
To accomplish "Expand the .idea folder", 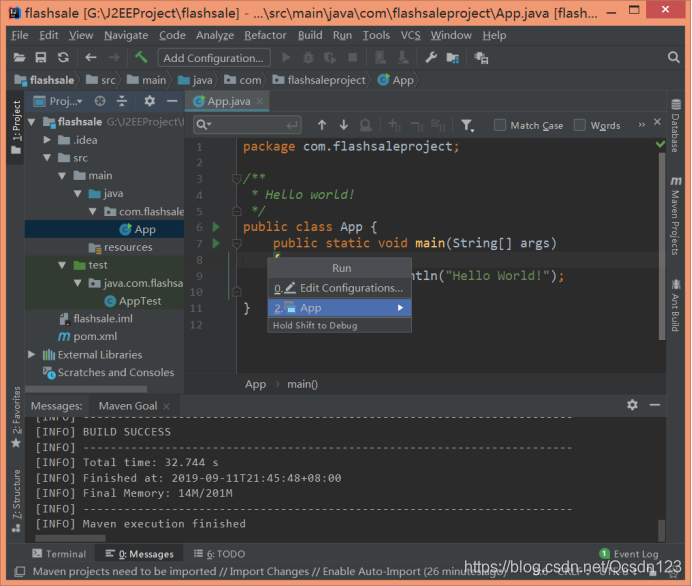I will click(47, 140).
